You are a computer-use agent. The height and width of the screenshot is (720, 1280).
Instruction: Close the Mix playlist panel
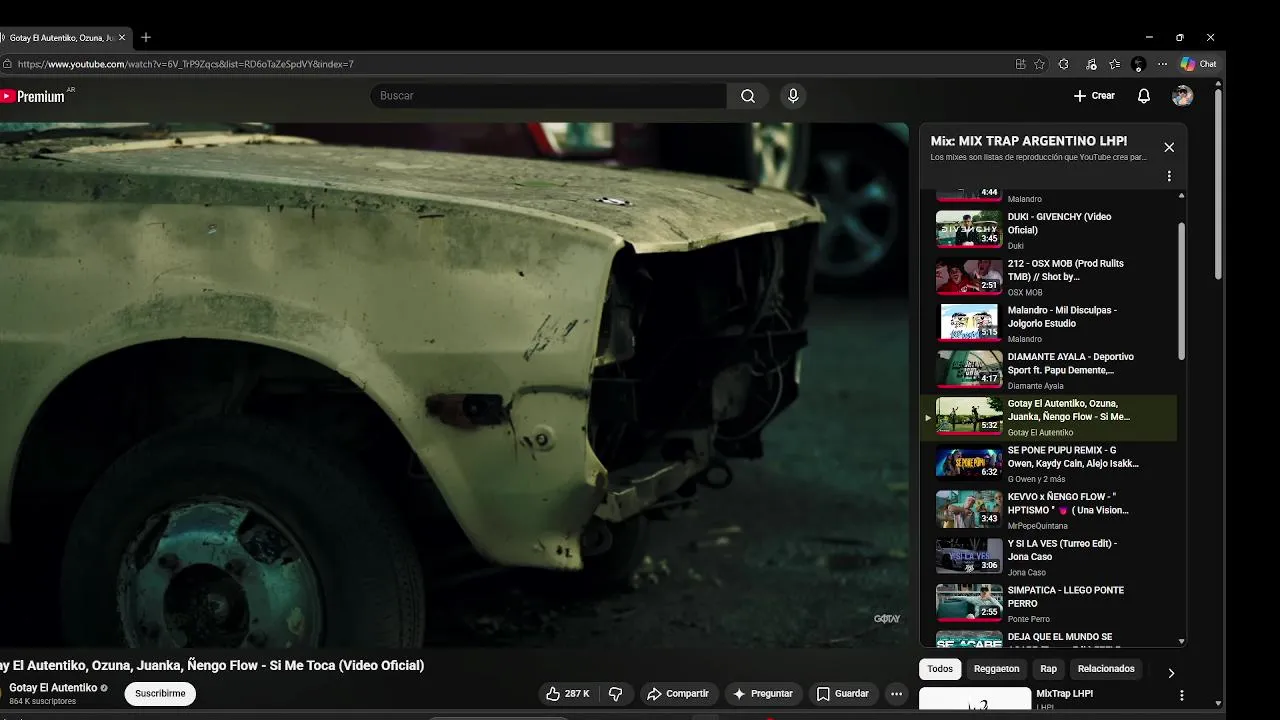click(x=1169, y=147)
